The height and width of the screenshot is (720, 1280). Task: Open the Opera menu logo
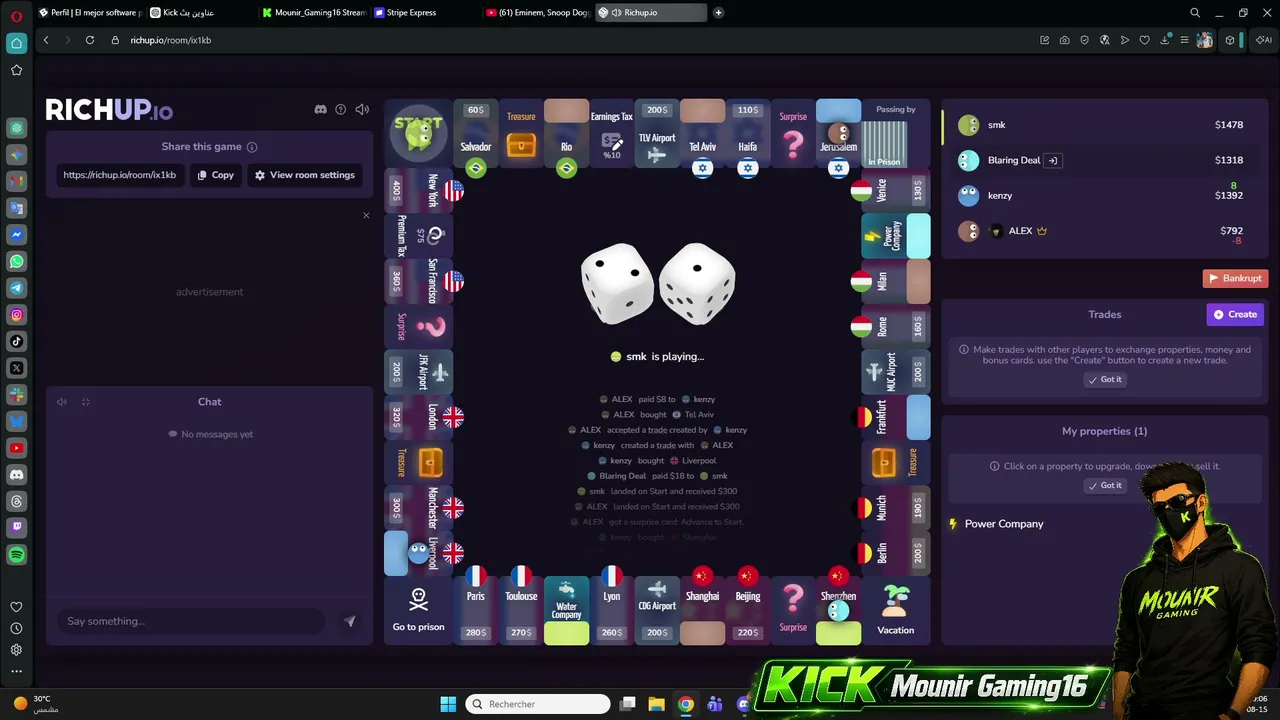pyautogui.click(x=16, y=15)
